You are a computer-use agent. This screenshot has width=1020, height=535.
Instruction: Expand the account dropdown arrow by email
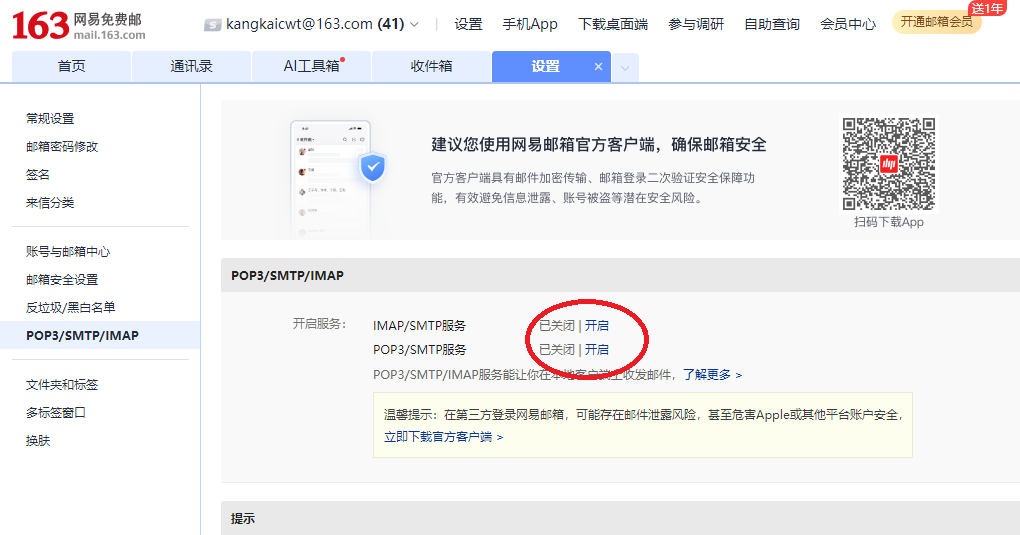[415, 24]
